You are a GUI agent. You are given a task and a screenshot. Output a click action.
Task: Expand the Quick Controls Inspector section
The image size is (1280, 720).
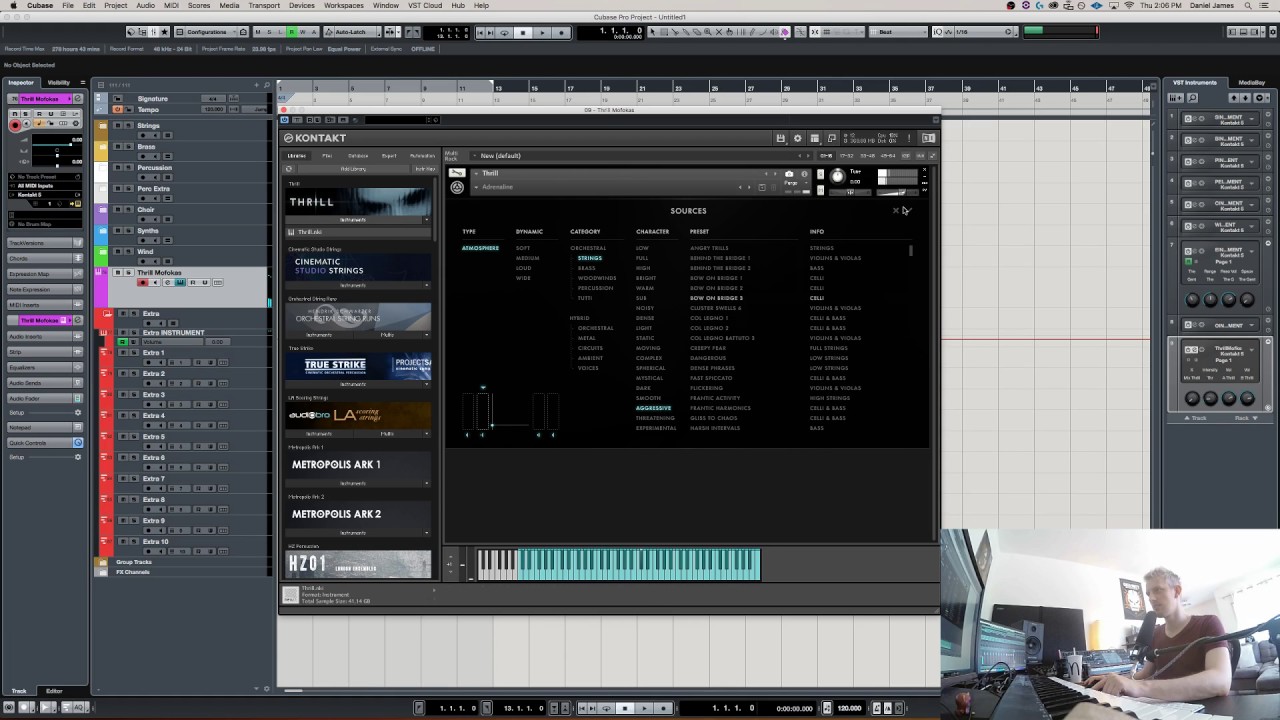click(x=45, y=443)
